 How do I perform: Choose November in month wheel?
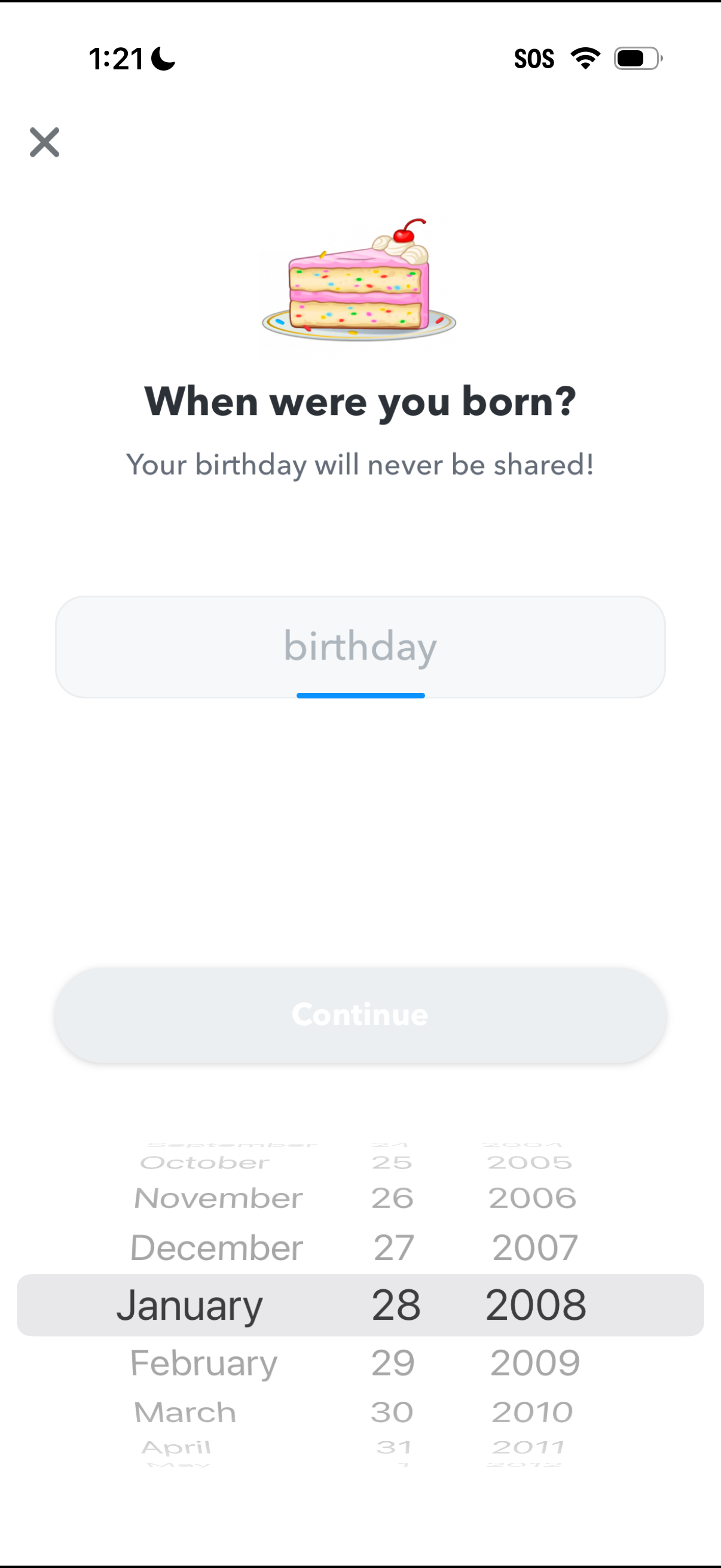click(218, 1198)
